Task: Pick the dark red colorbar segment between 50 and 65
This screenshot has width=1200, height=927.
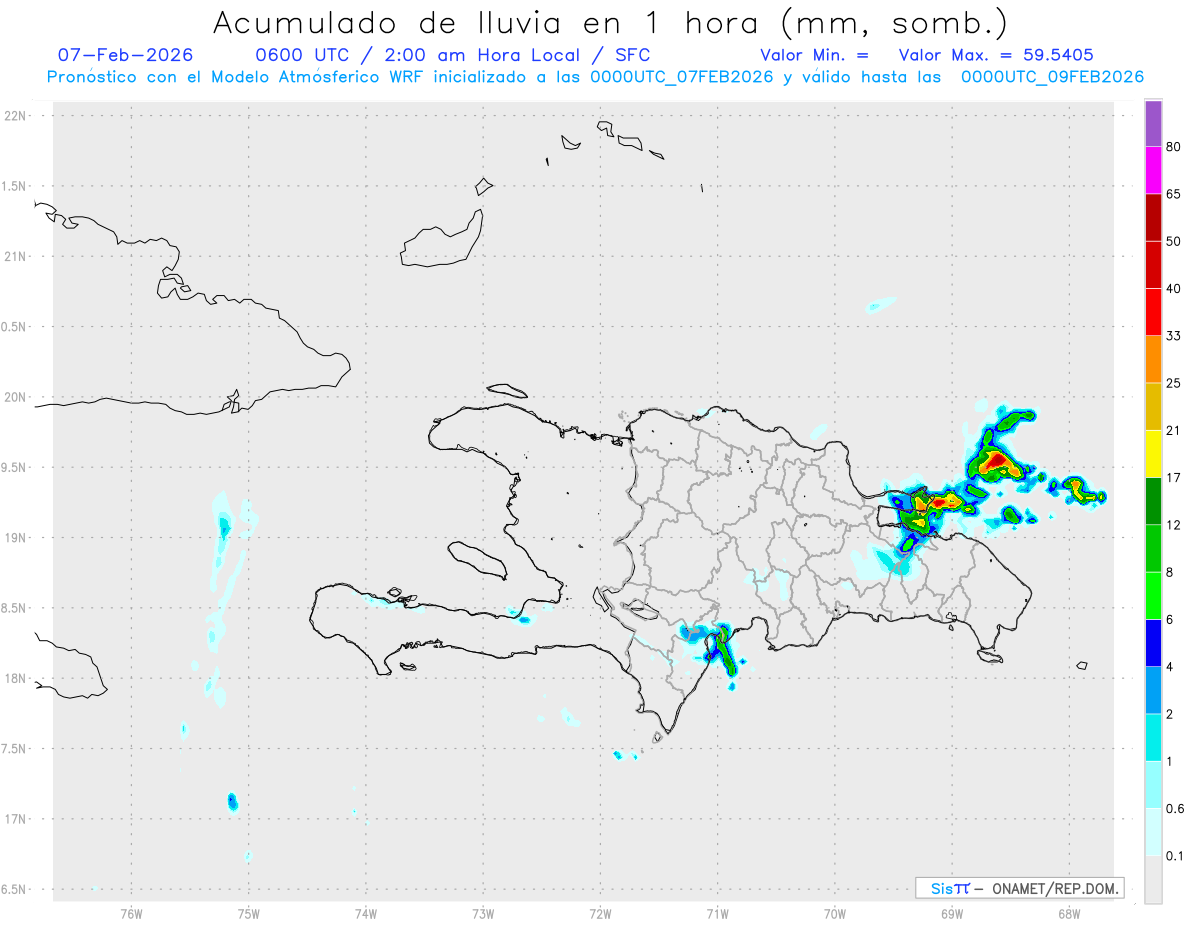Action: [1153, 217]
